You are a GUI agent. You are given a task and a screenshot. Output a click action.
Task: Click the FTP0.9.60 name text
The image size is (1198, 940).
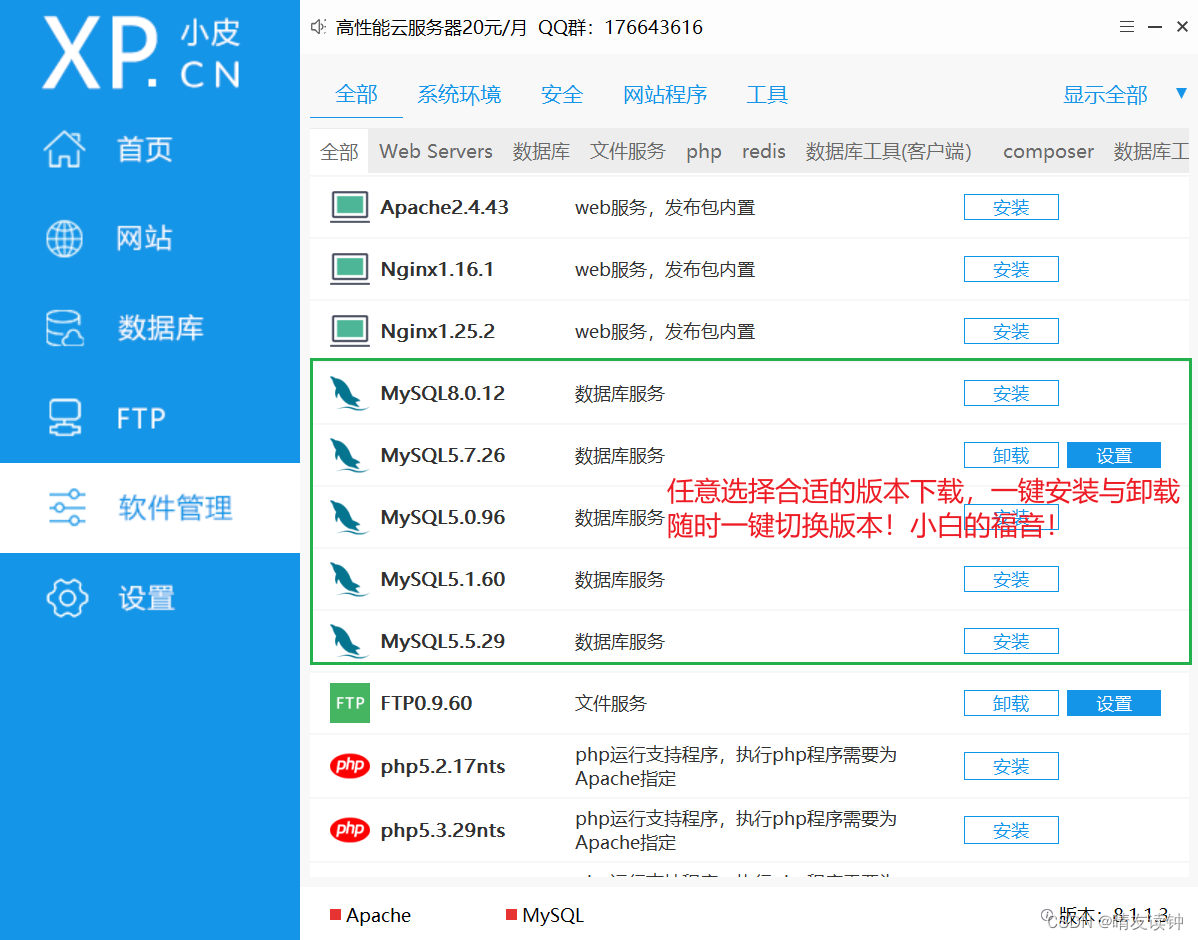coord(426,703)
